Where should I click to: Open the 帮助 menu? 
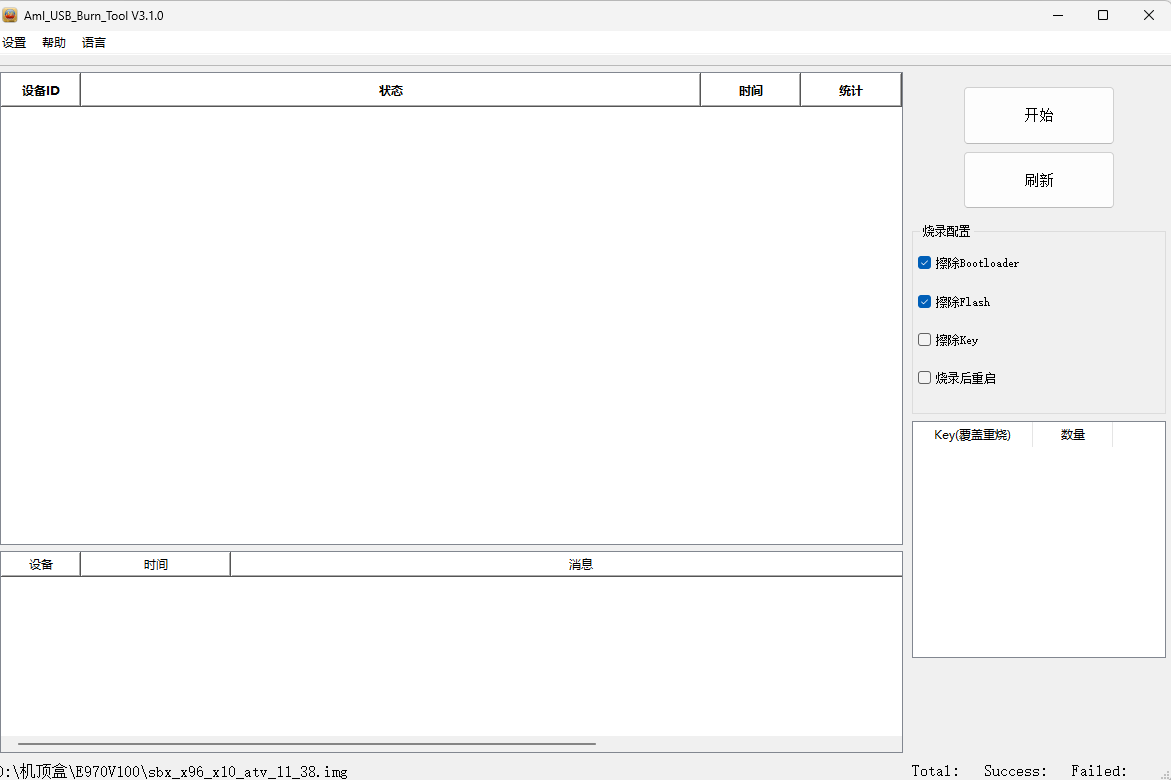point(53,42)
